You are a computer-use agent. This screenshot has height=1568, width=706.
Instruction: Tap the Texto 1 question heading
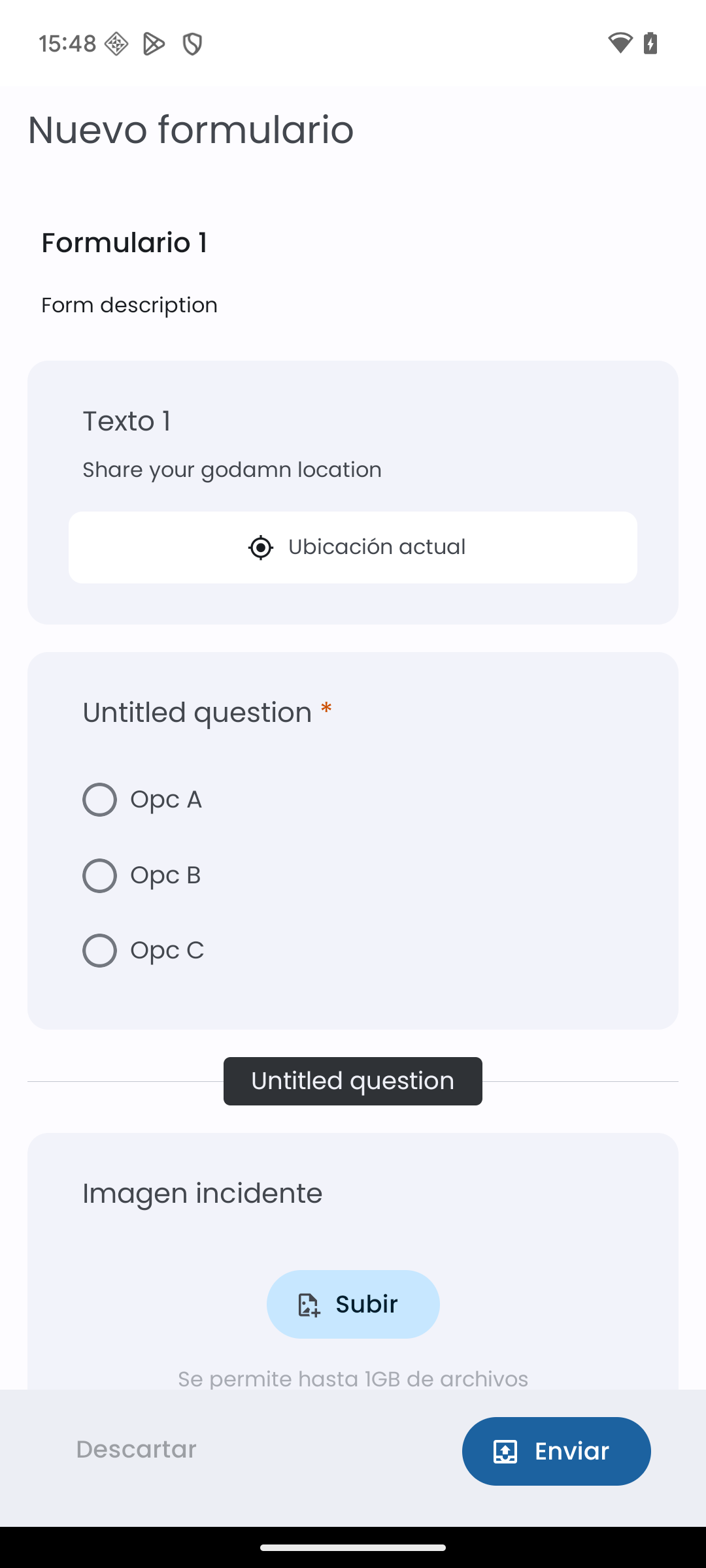(x=127, y=421)
